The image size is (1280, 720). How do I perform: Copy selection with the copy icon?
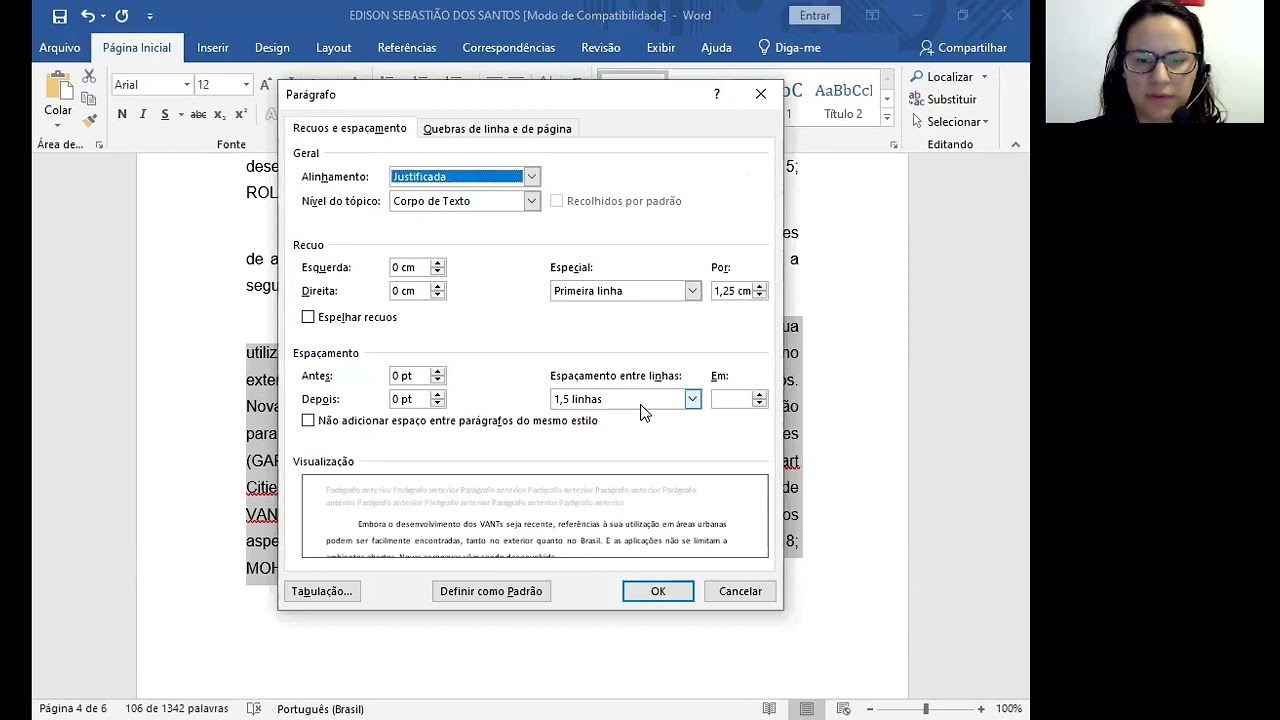click(x=89, y=98)
